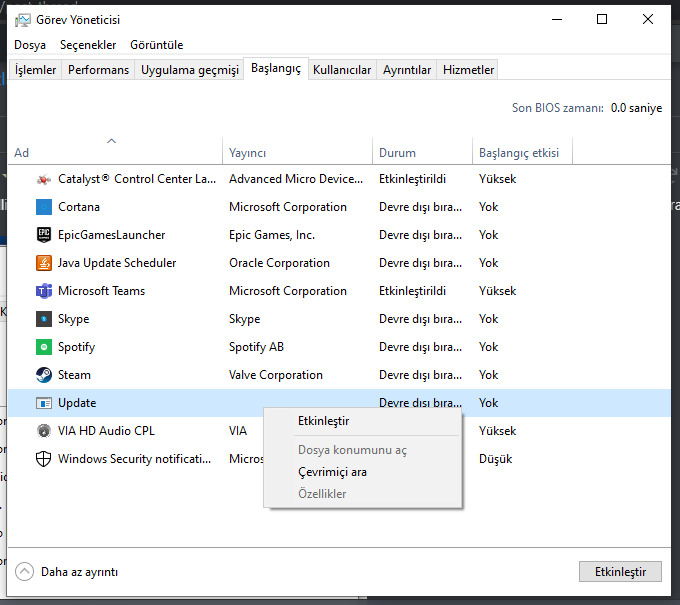This screenshot has width=680, height=605.
Task: Select the Cortana name text
Action: 79,207
